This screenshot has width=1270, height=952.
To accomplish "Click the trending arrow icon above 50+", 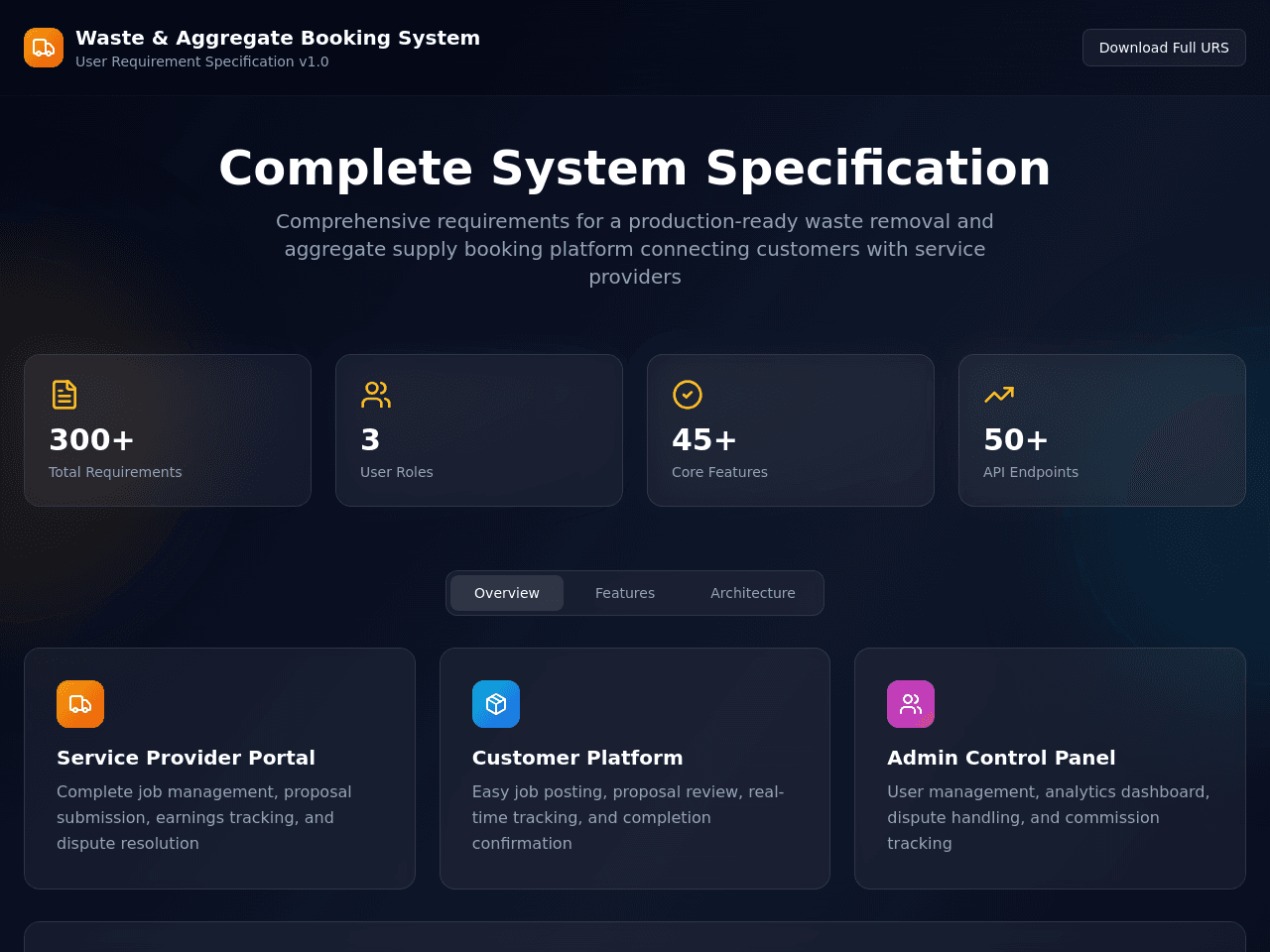I will coord(999,395).
